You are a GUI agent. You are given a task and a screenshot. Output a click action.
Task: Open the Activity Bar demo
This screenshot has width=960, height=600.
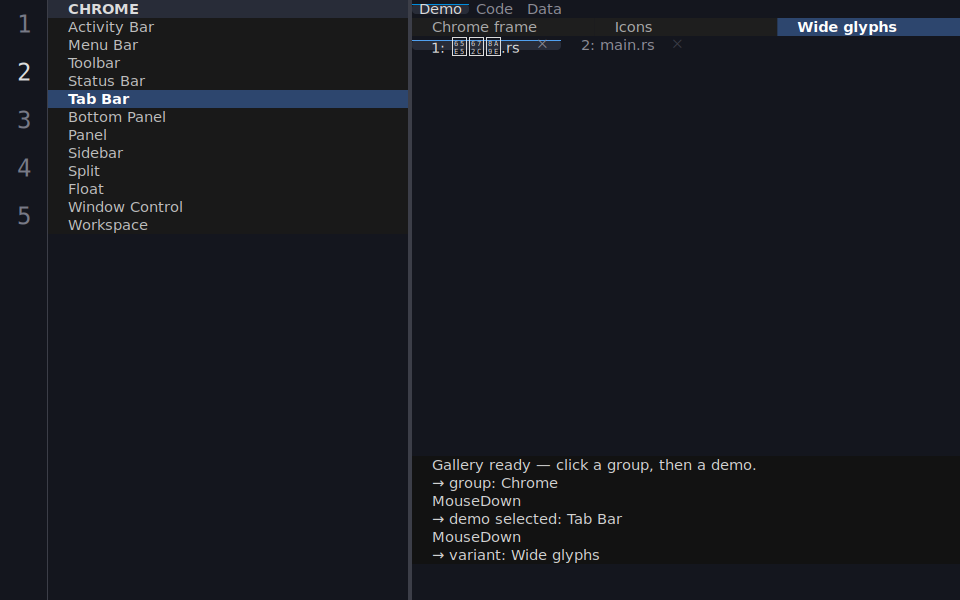point(228,27)
